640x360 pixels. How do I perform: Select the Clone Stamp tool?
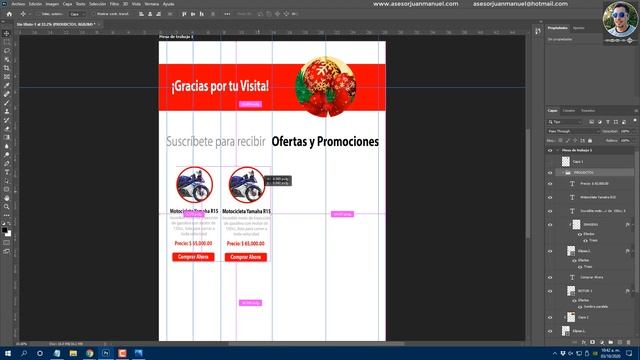click(x=7, y=111)
